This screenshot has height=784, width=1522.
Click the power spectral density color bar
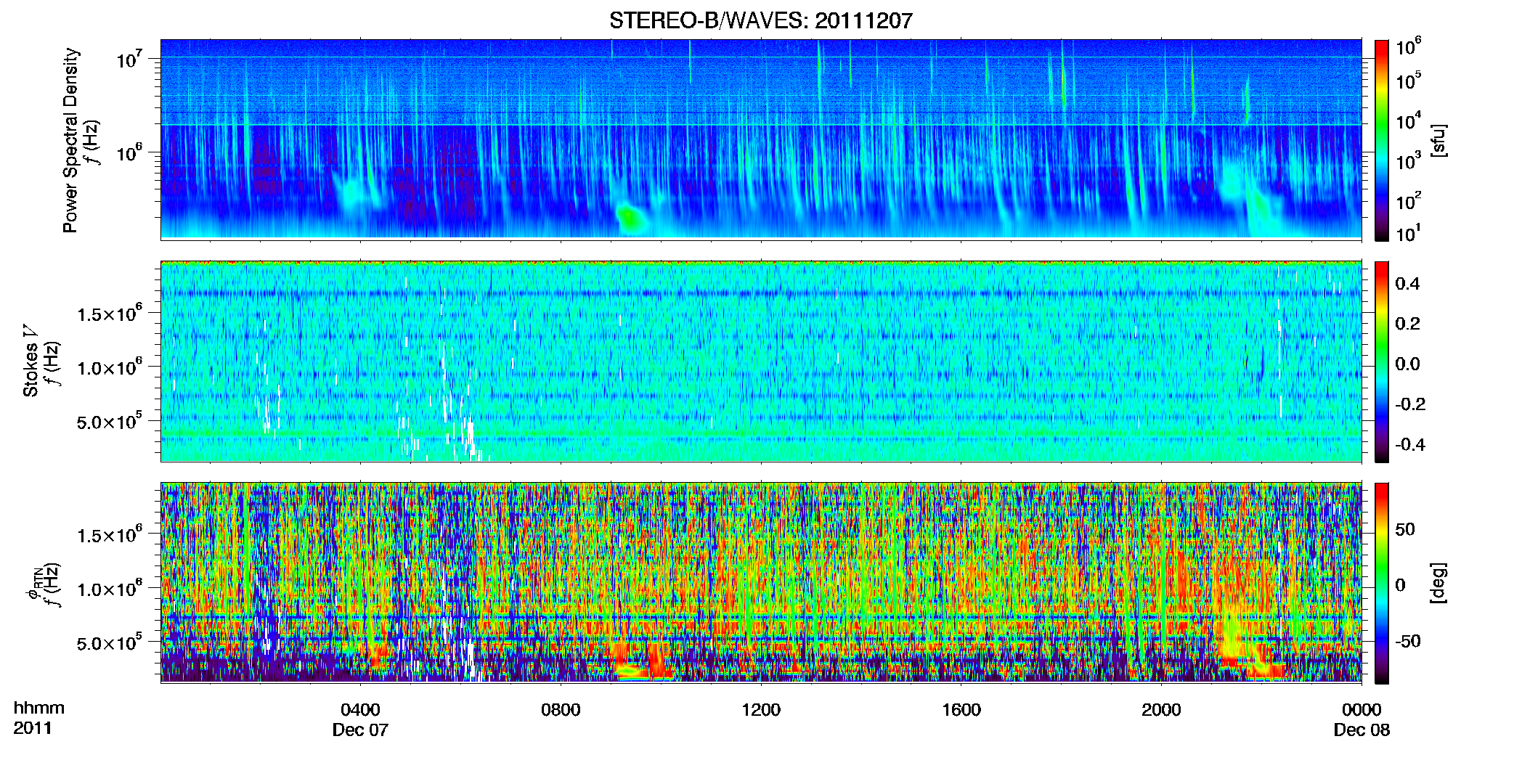pos(1382,140)
